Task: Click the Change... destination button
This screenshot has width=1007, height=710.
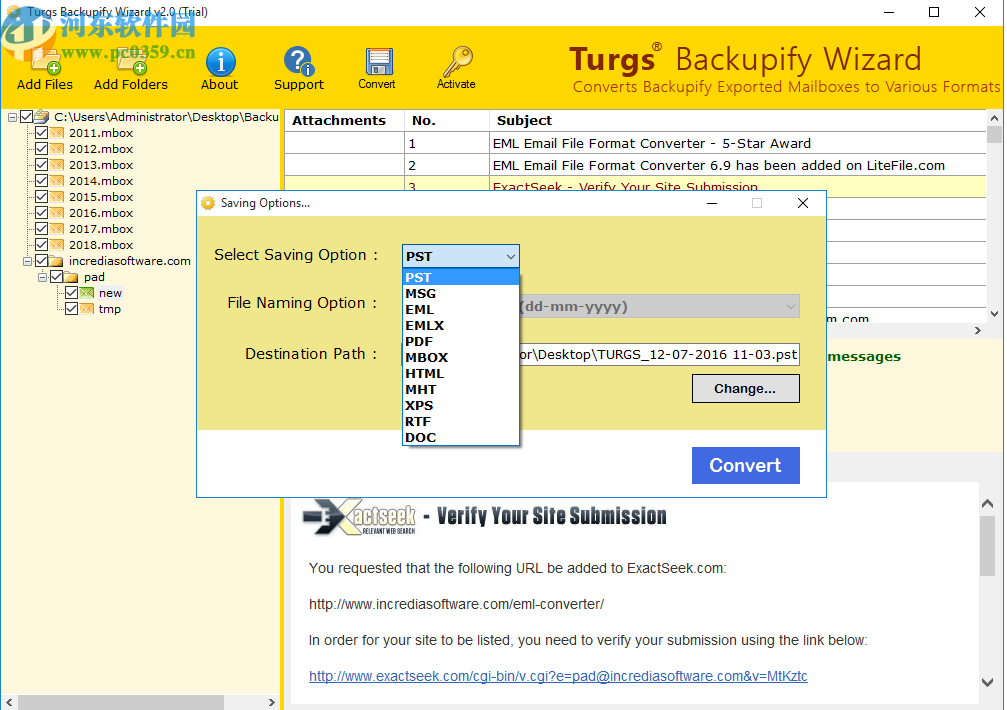Action: tap(746, 388)
